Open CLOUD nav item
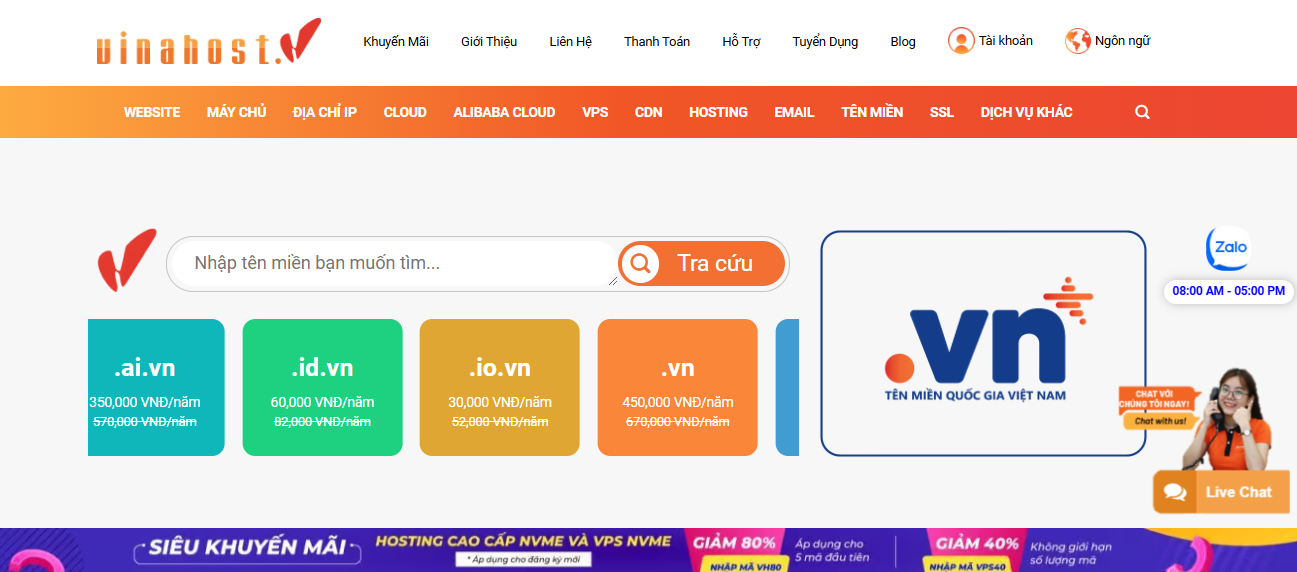 [x=405, y=112]
